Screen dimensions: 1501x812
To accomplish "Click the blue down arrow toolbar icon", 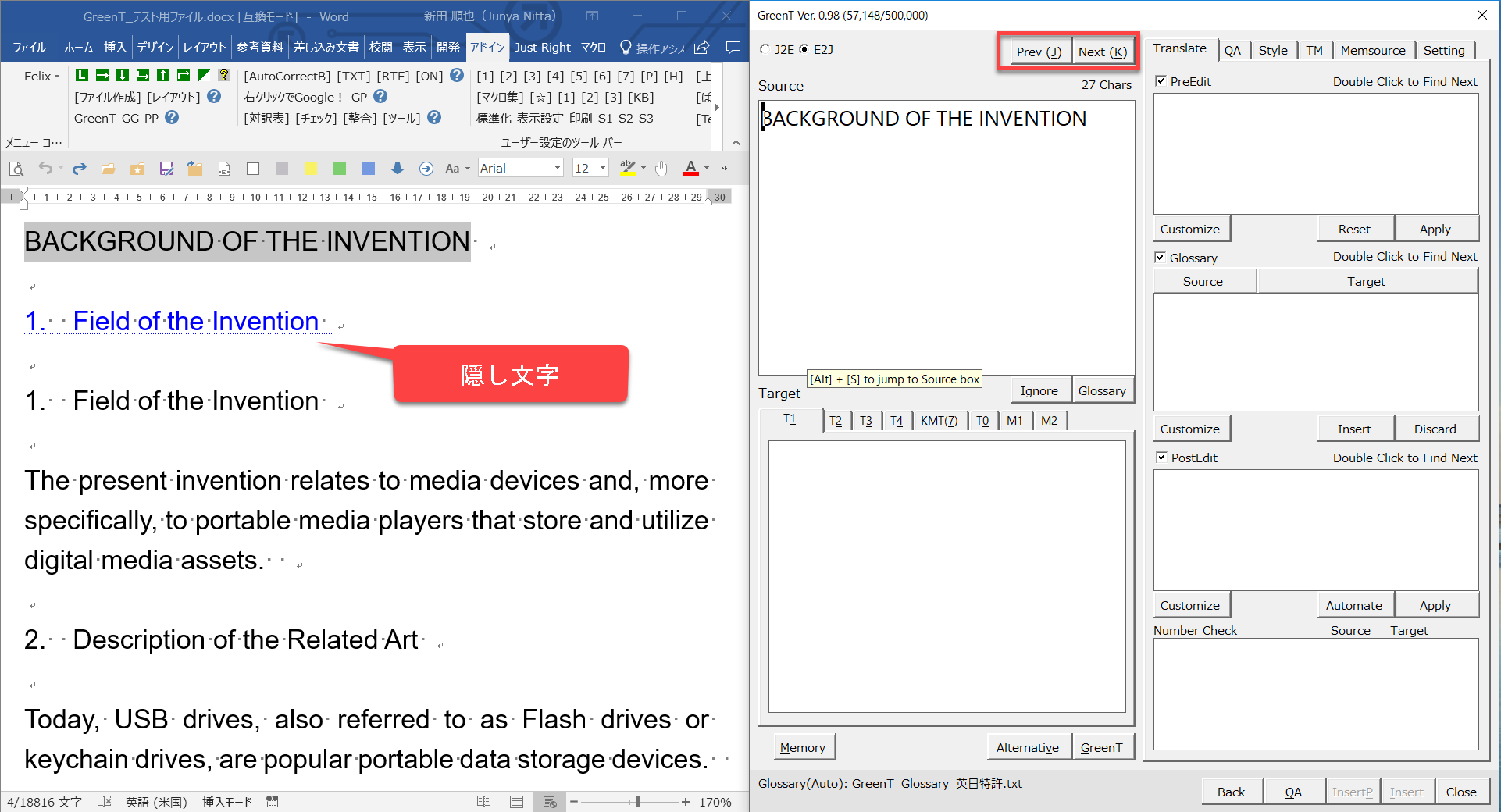I will tap(397, 169).
